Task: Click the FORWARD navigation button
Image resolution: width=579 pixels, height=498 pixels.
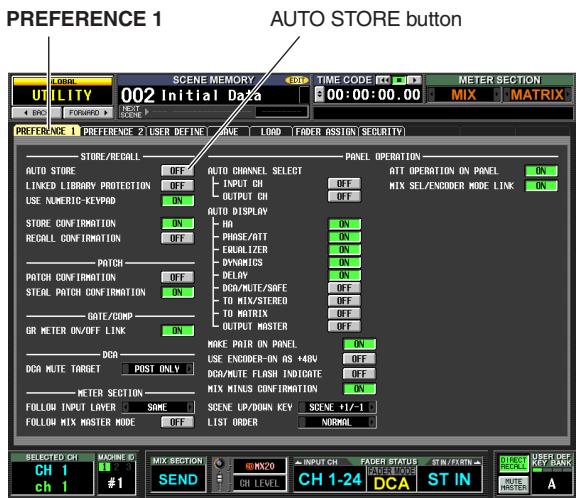Action: click(88, 113)
